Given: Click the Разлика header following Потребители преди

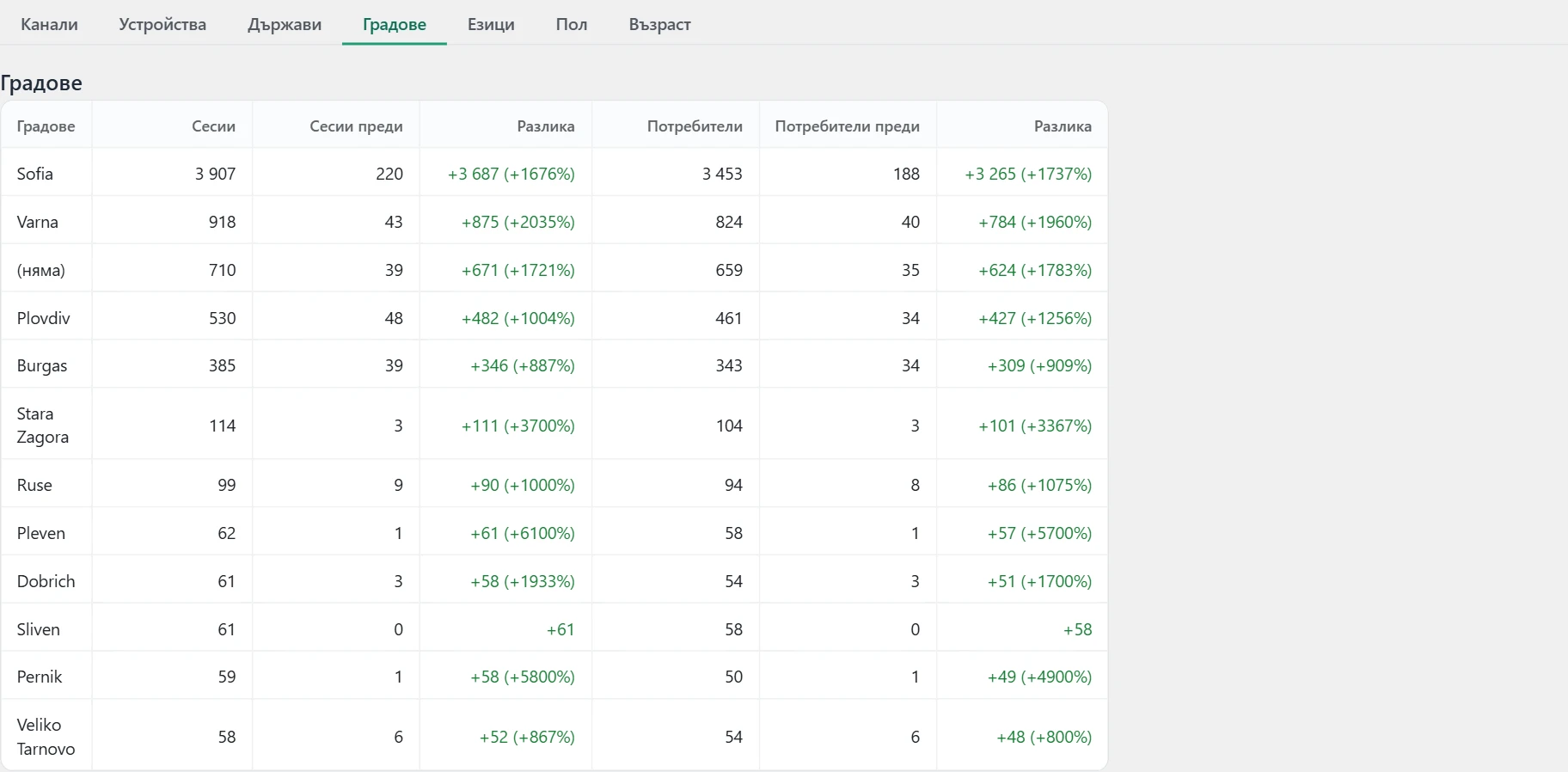Looking at the screenshot, I should [x=1063, y=126].
